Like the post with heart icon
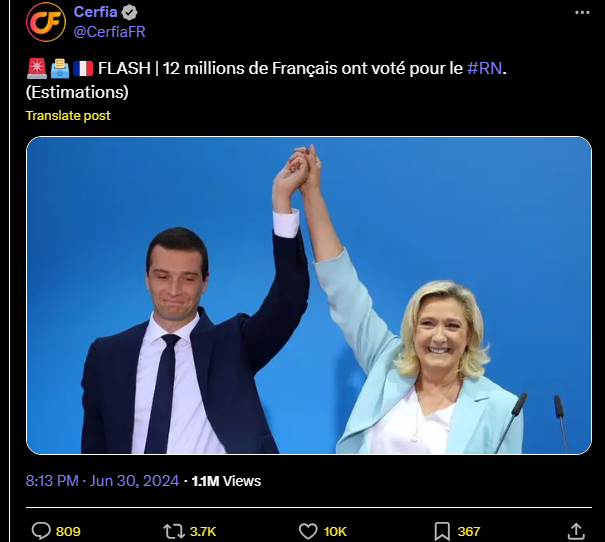 point(308,531)
